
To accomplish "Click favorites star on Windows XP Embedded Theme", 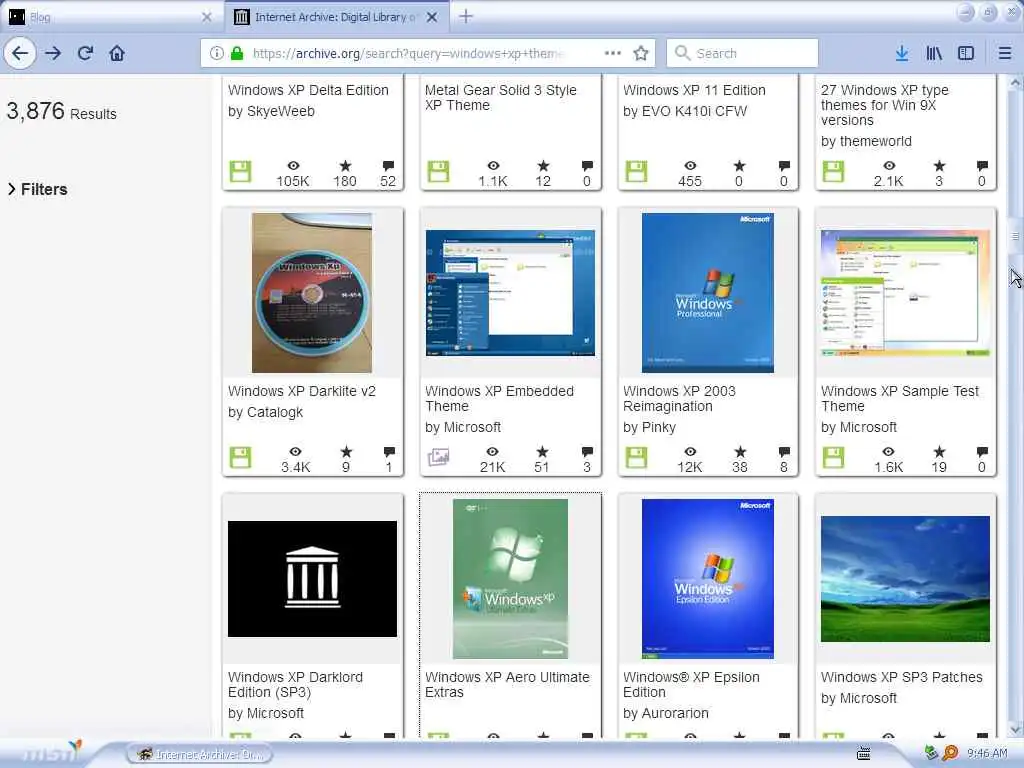I will click(543, 451).
